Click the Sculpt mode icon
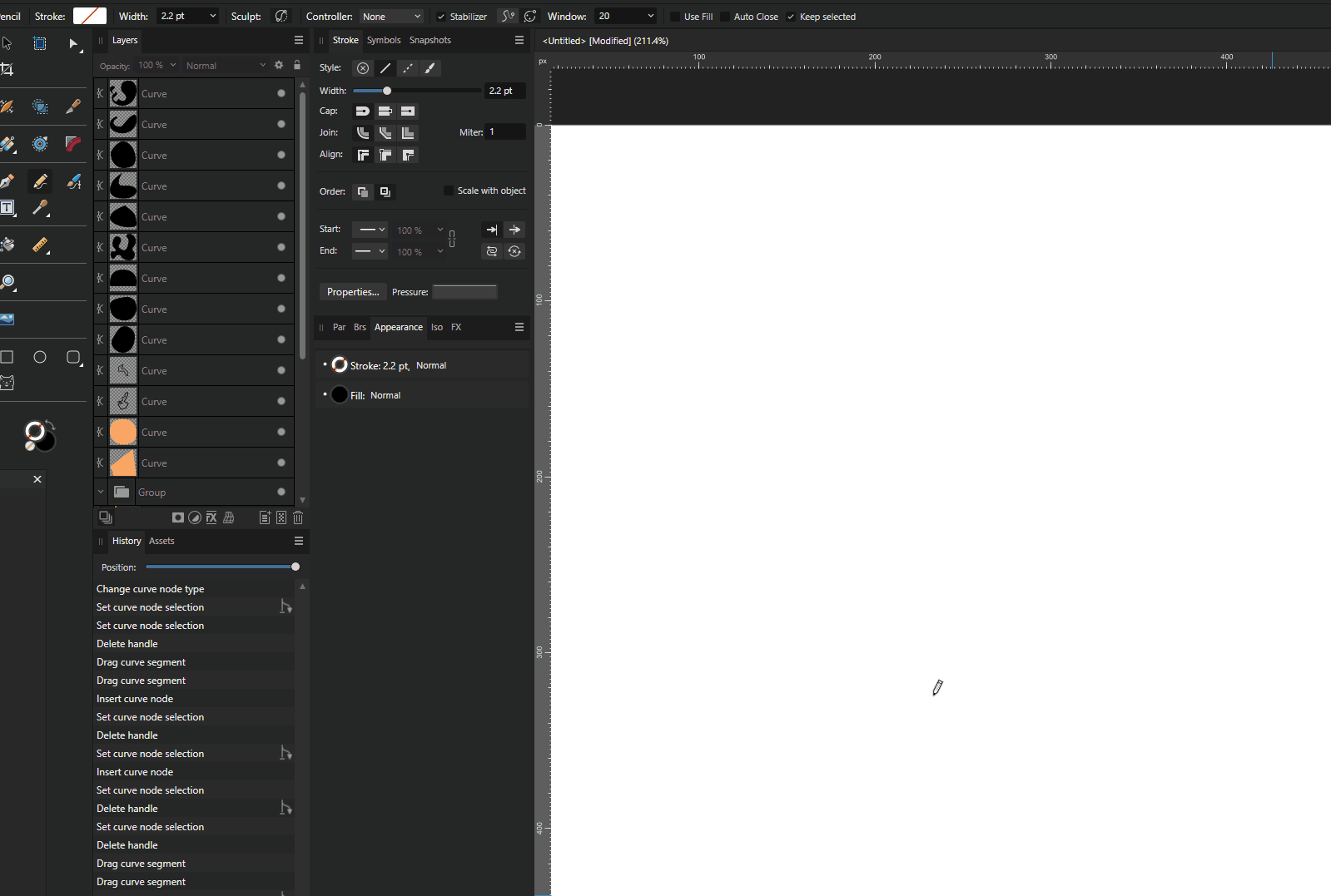 click(281, 16)
